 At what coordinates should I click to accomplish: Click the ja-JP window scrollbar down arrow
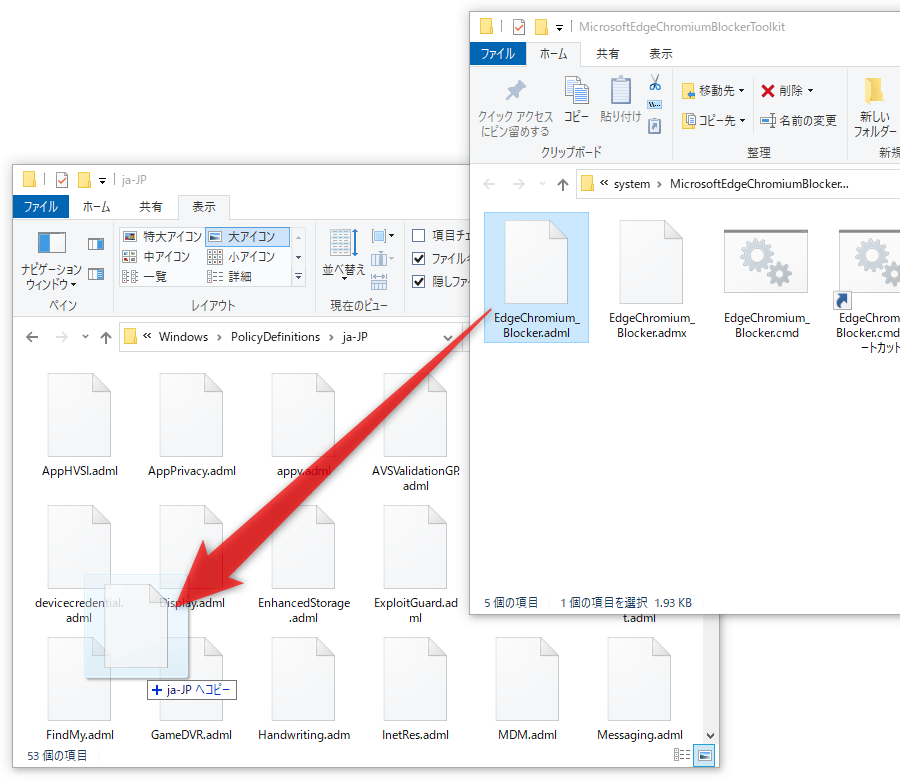coord(710,735)
